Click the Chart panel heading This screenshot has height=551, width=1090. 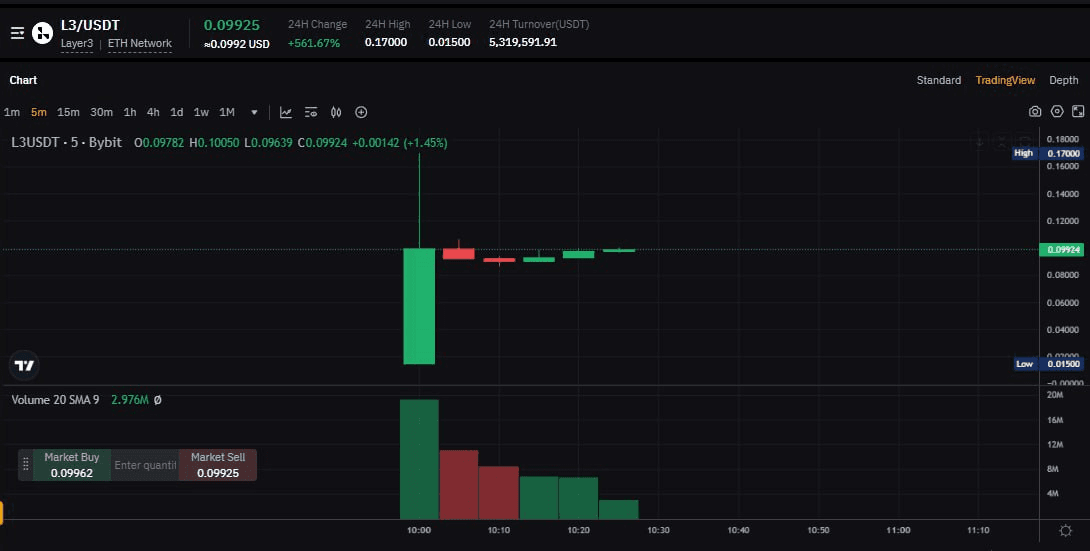pyautogui.click(x=23, y=80)
